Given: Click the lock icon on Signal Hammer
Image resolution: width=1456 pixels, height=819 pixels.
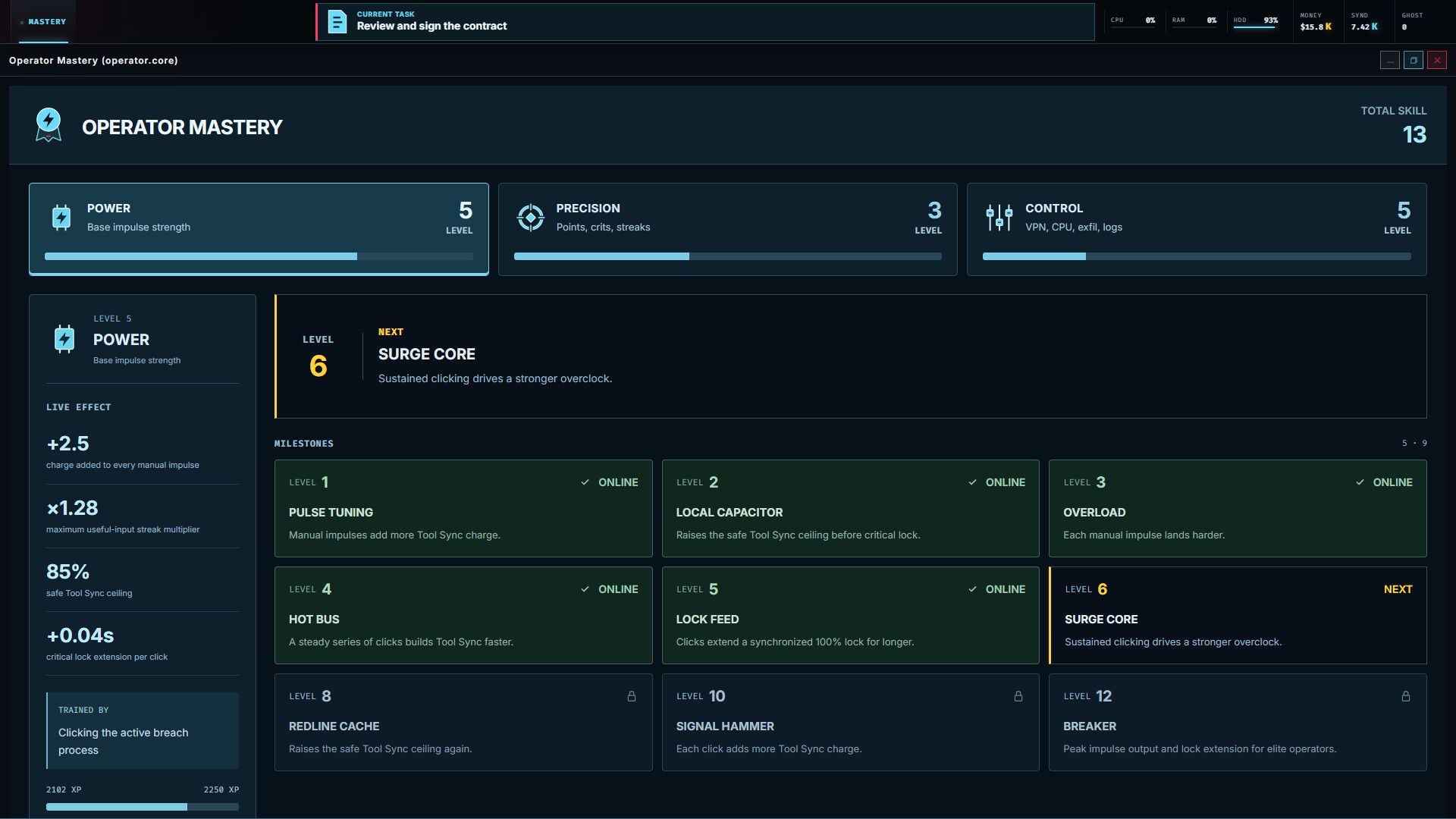Looking at the screenshot, I should 1018,696.
